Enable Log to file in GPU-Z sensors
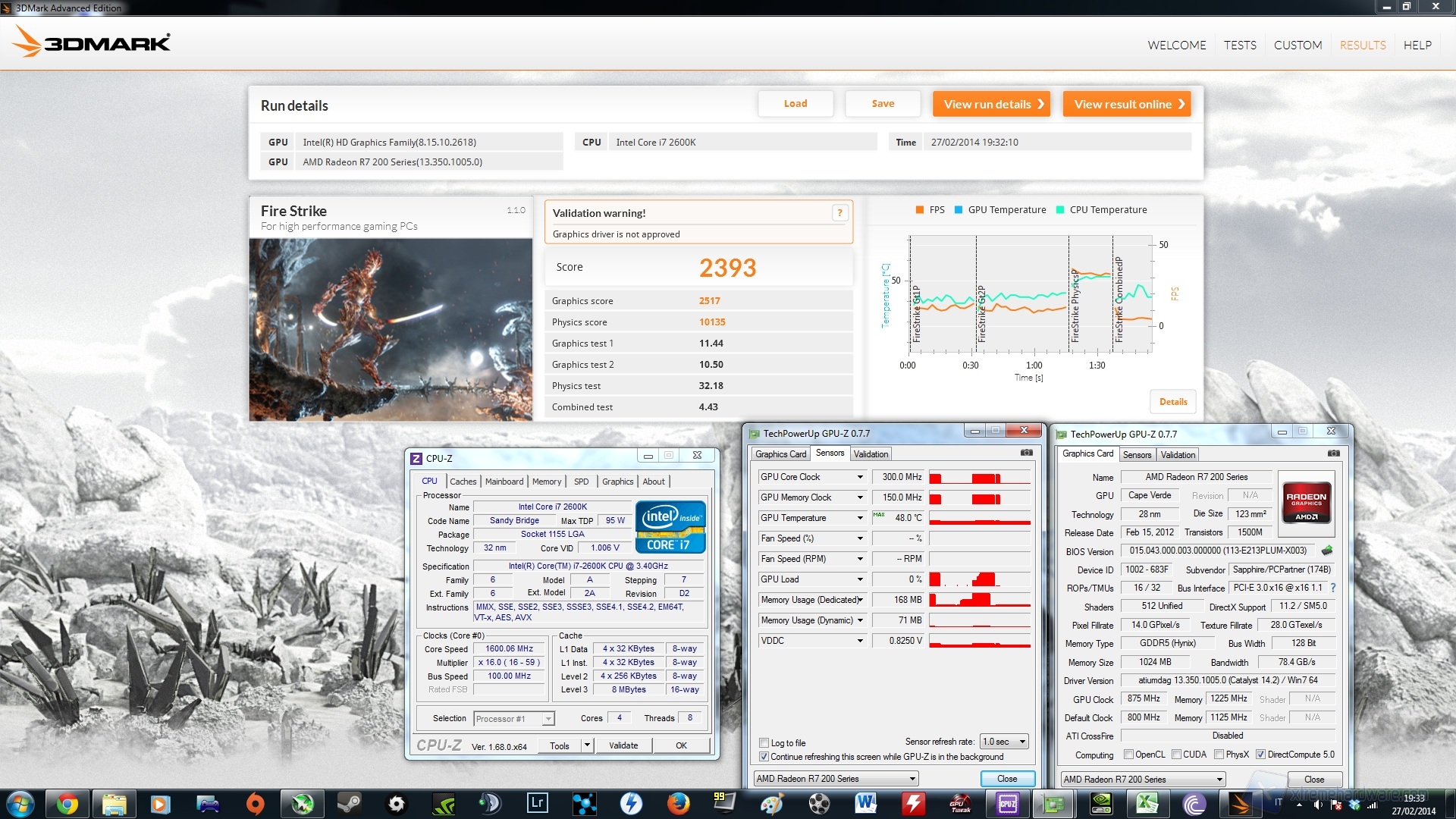 (x=764, y=743)
